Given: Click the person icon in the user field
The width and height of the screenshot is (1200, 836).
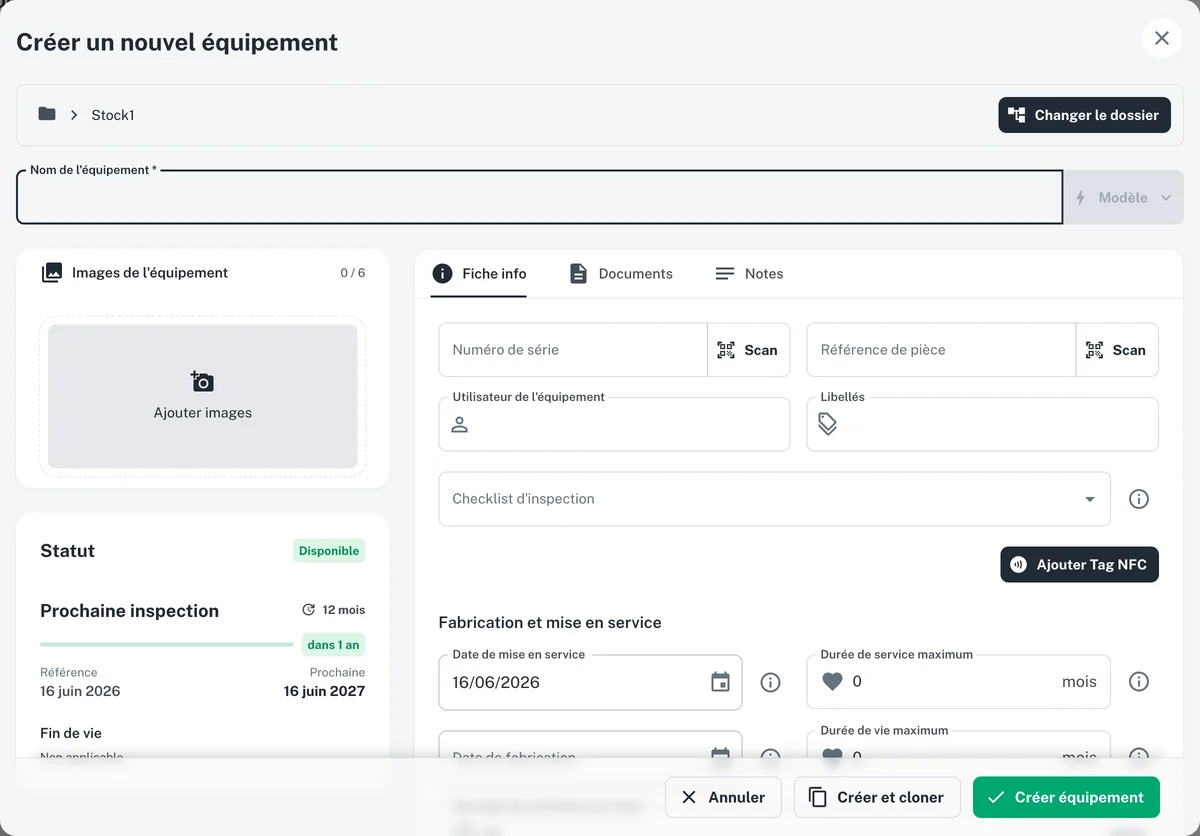Looking at the screenshot, I should [x=460, y=424].
